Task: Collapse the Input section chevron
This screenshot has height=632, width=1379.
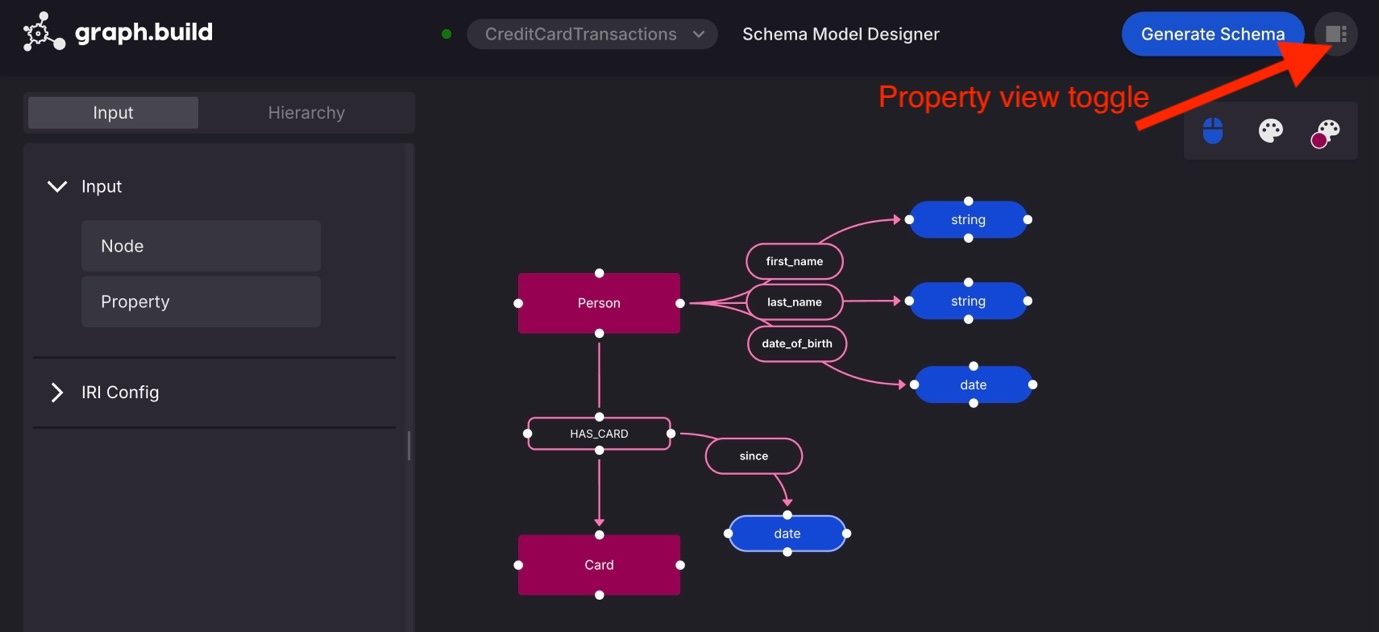Action: tap(57, 186)
